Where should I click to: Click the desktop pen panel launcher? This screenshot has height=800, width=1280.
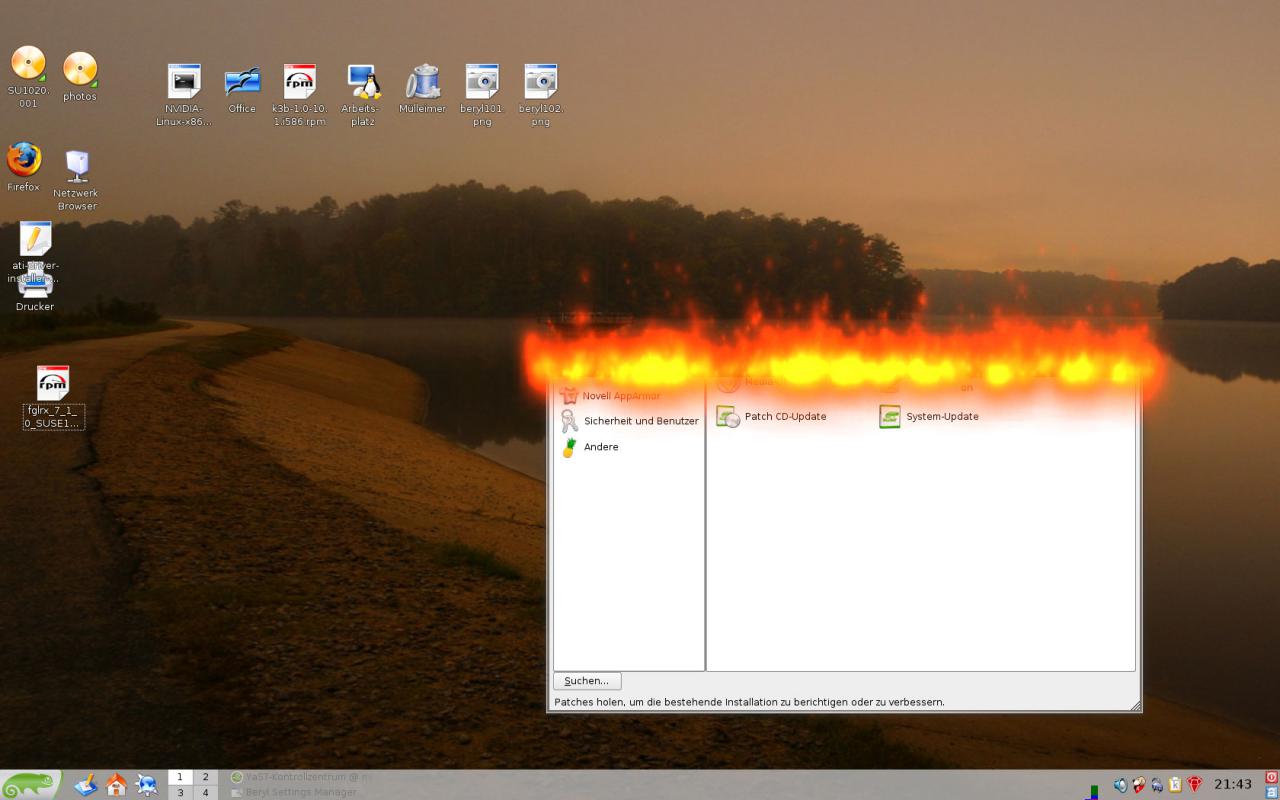[x=86, y=785]
